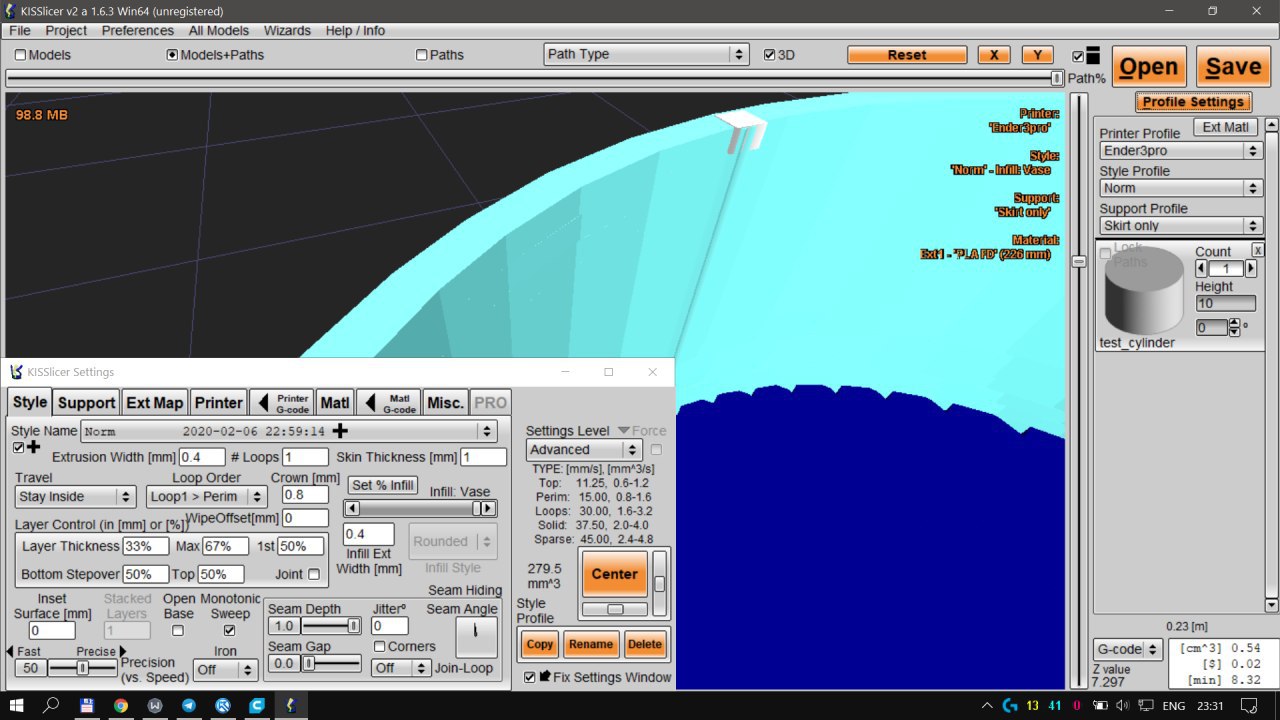Toggle Fix Settings Window checkbox

coord(530,677)
